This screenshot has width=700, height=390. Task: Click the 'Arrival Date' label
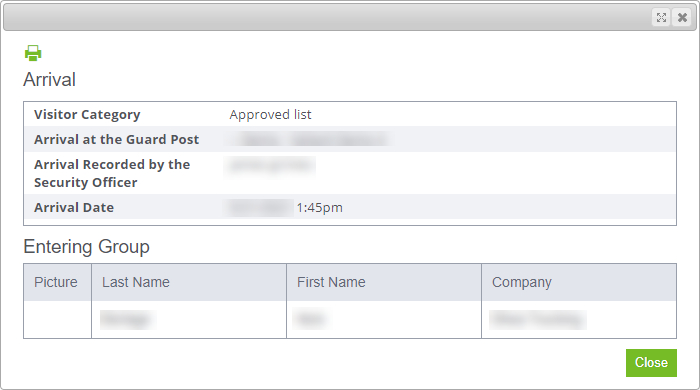tap(74, 207)
